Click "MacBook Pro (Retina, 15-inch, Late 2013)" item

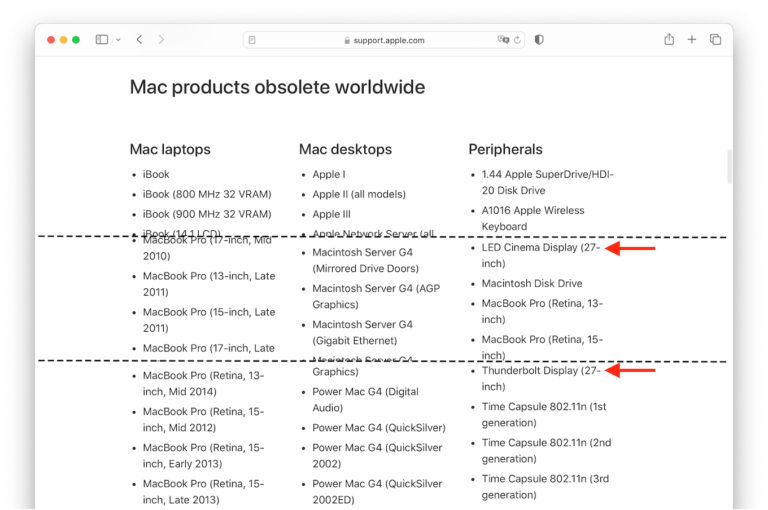203,492
